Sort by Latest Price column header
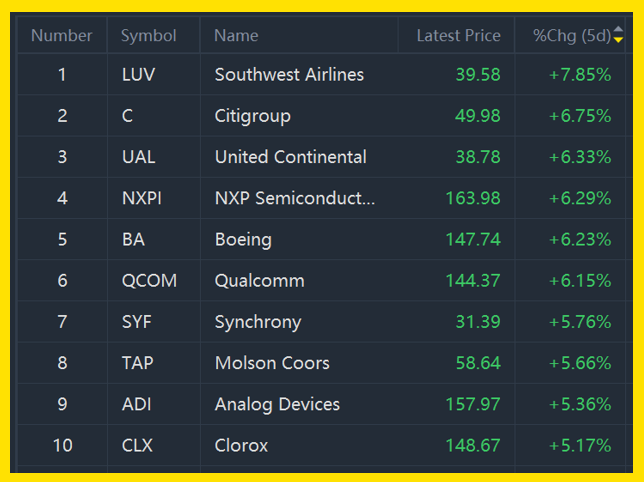This screenshot has width=644, height=482. [x=458, y=36]
